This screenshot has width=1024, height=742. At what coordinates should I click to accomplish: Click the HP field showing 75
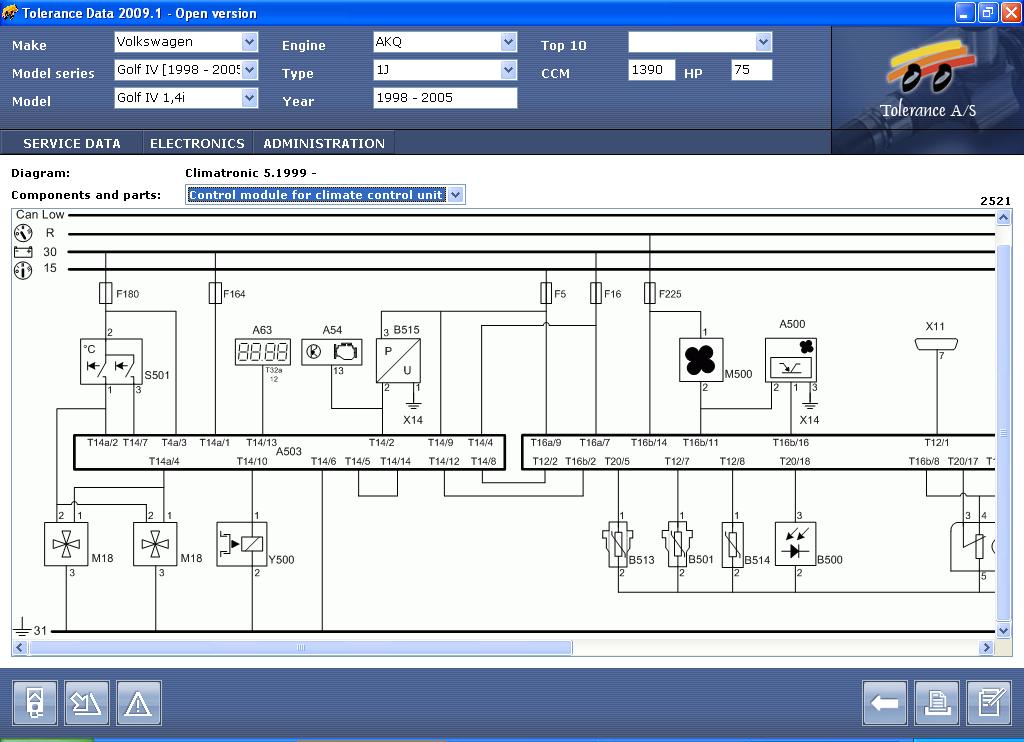click(752, 70)
